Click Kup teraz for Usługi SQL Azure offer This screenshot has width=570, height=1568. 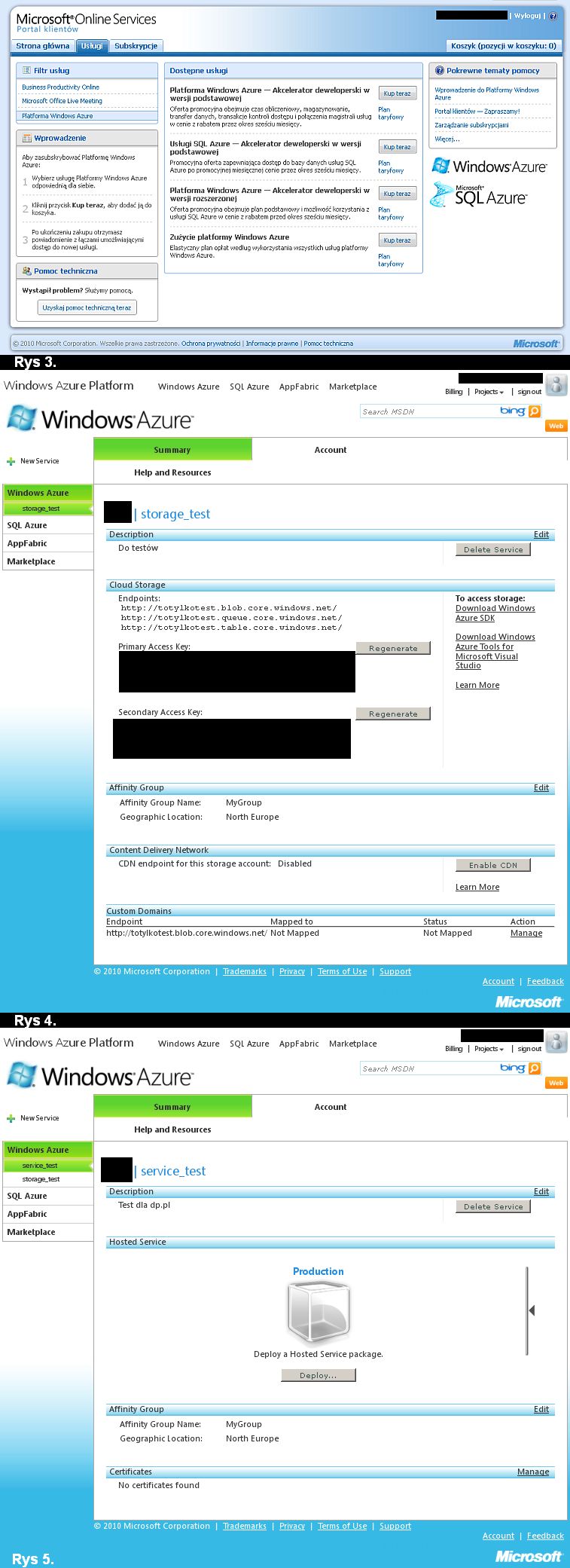[397, 147]
